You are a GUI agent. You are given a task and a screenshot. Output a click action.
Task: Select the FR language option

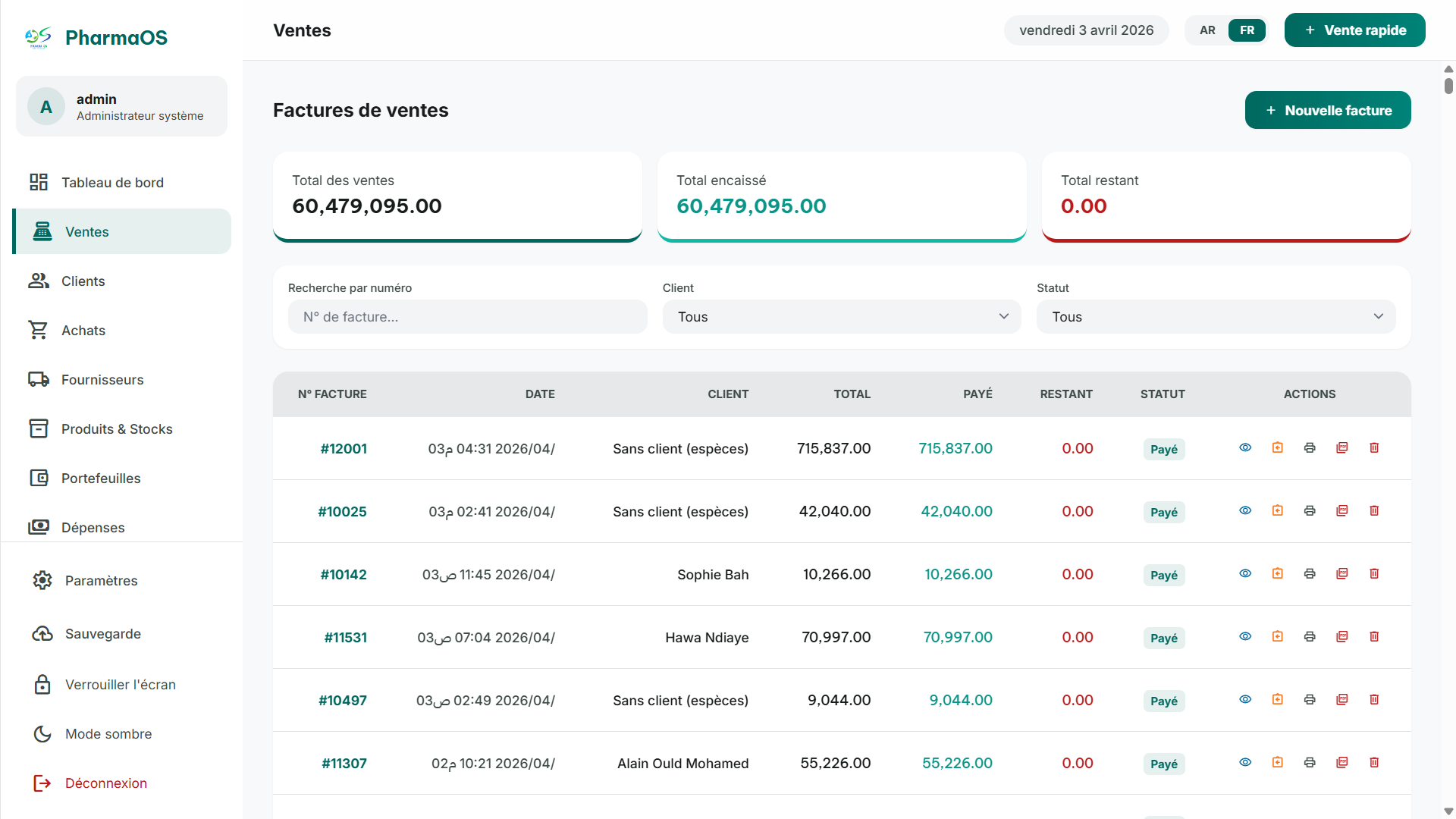[x=1247, y=30]
